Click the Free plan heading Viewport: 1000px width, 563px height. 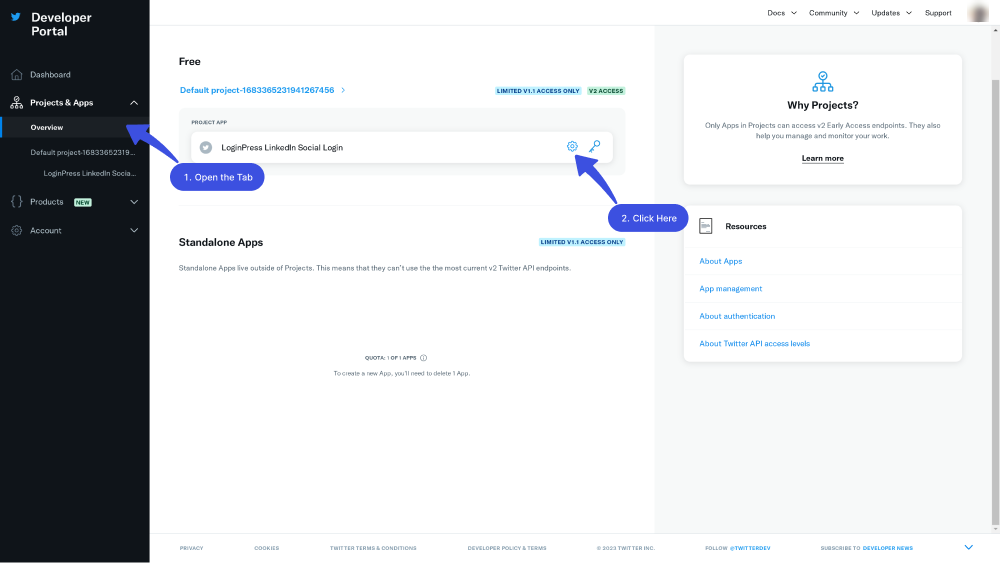click(189, 61)
